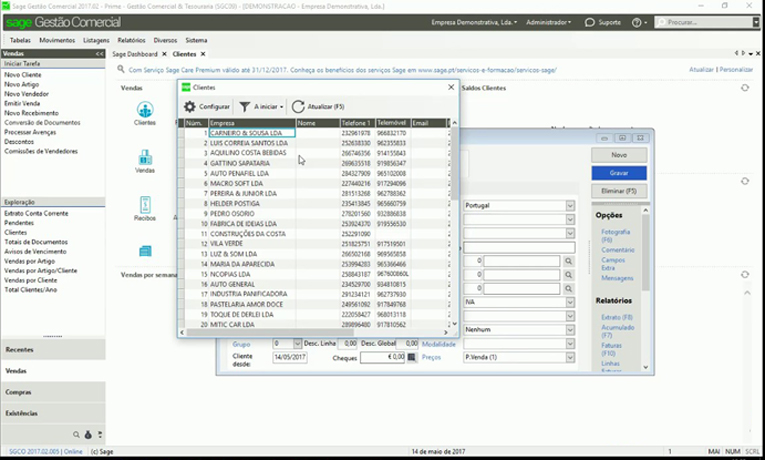Viewport: 765px width, 460px height.
Task: Click the sidebar bottom bag icon
Action: point(88,435)
